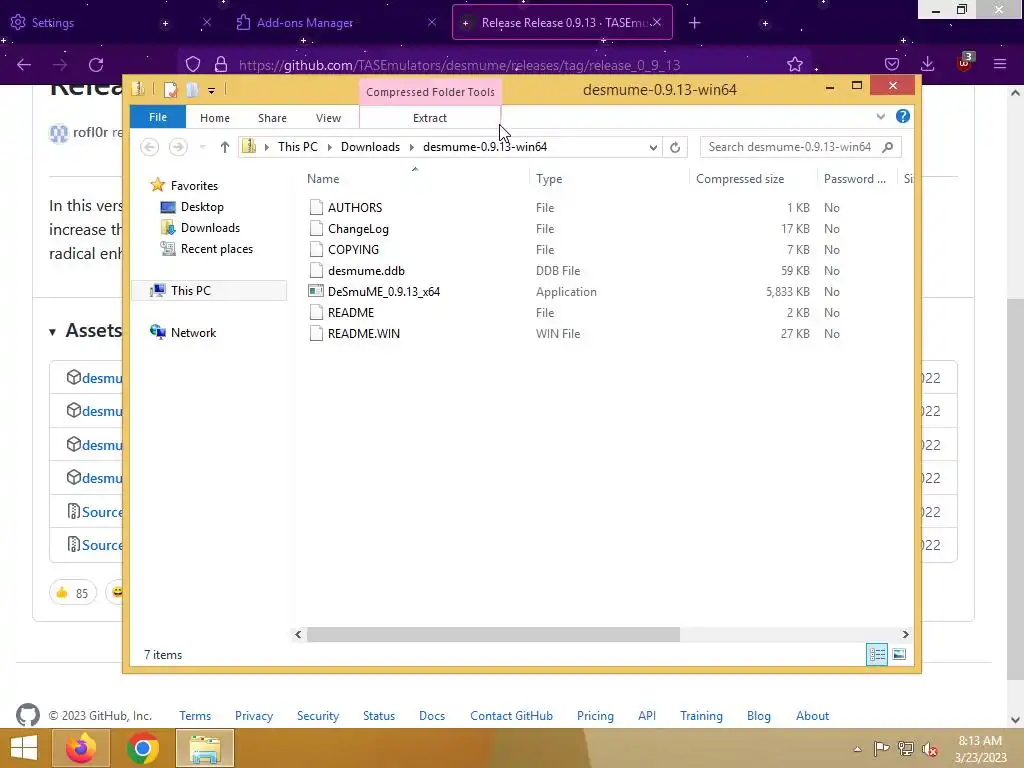Select Recent places in navigation pane
This screenshot has width=1024, height=768.
[216, 248]
